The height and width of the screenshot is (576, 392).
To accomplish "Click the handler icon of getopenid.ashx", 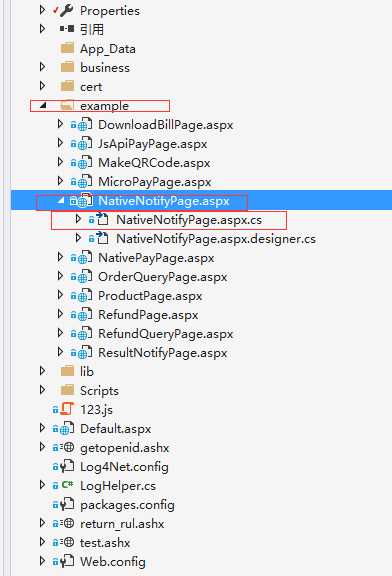I will coord(67,447).
